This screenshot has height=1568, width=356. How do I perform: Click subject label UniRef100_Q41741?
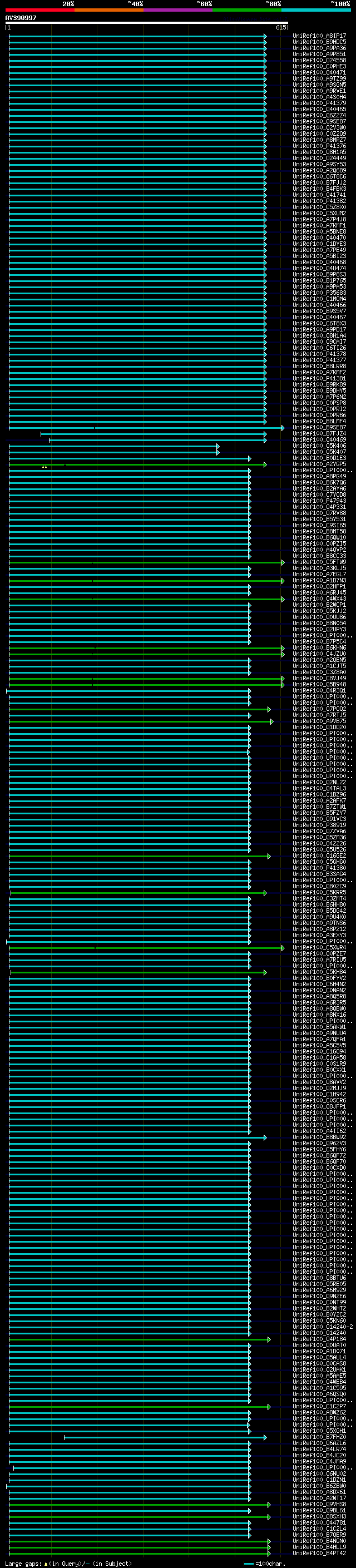(x=319, y=195)
